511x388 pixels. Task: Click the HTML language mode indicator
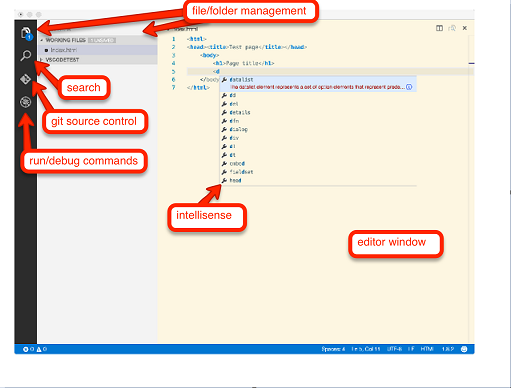(x=427, y=349)
